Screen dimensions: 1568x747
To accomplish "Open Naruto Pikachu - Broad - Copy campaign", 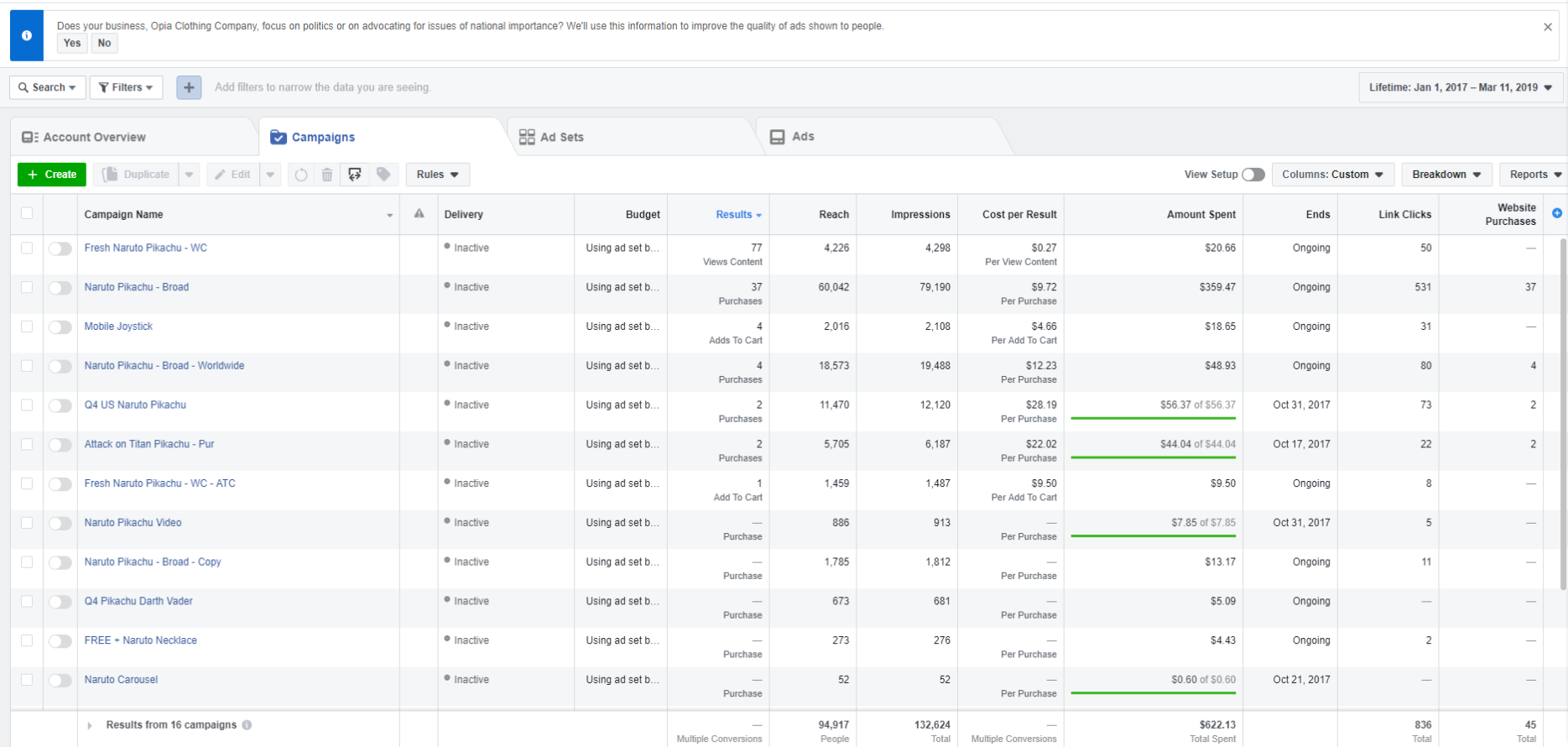I will tap(153, 562).
